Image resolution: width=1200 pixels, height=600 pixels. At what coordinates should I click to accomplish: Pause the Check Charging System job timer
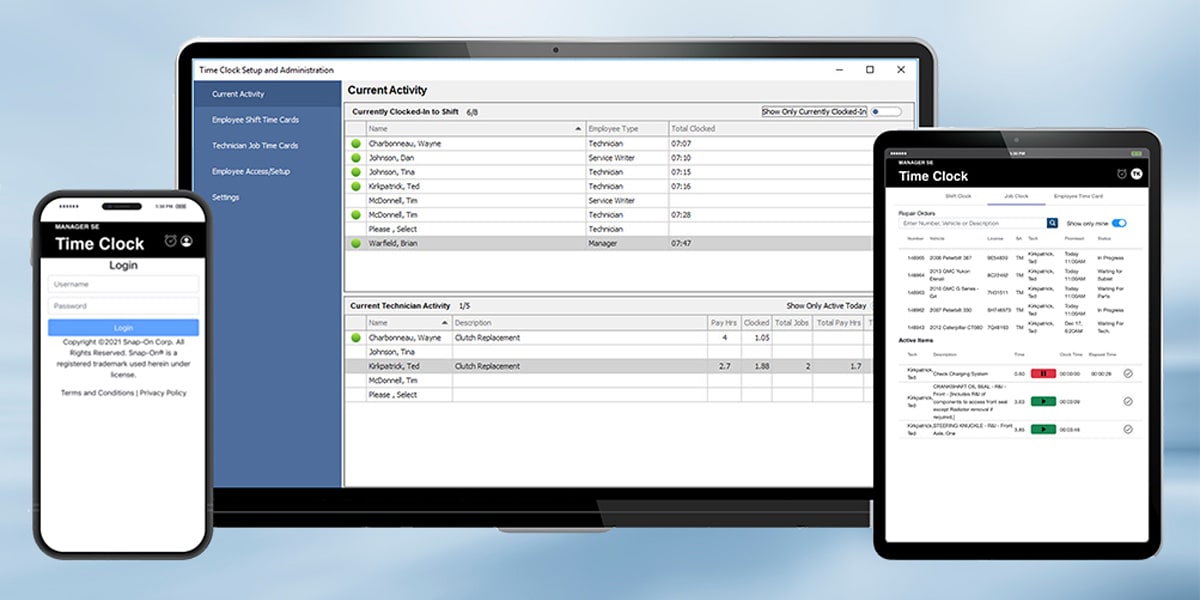click(1043, 373)
